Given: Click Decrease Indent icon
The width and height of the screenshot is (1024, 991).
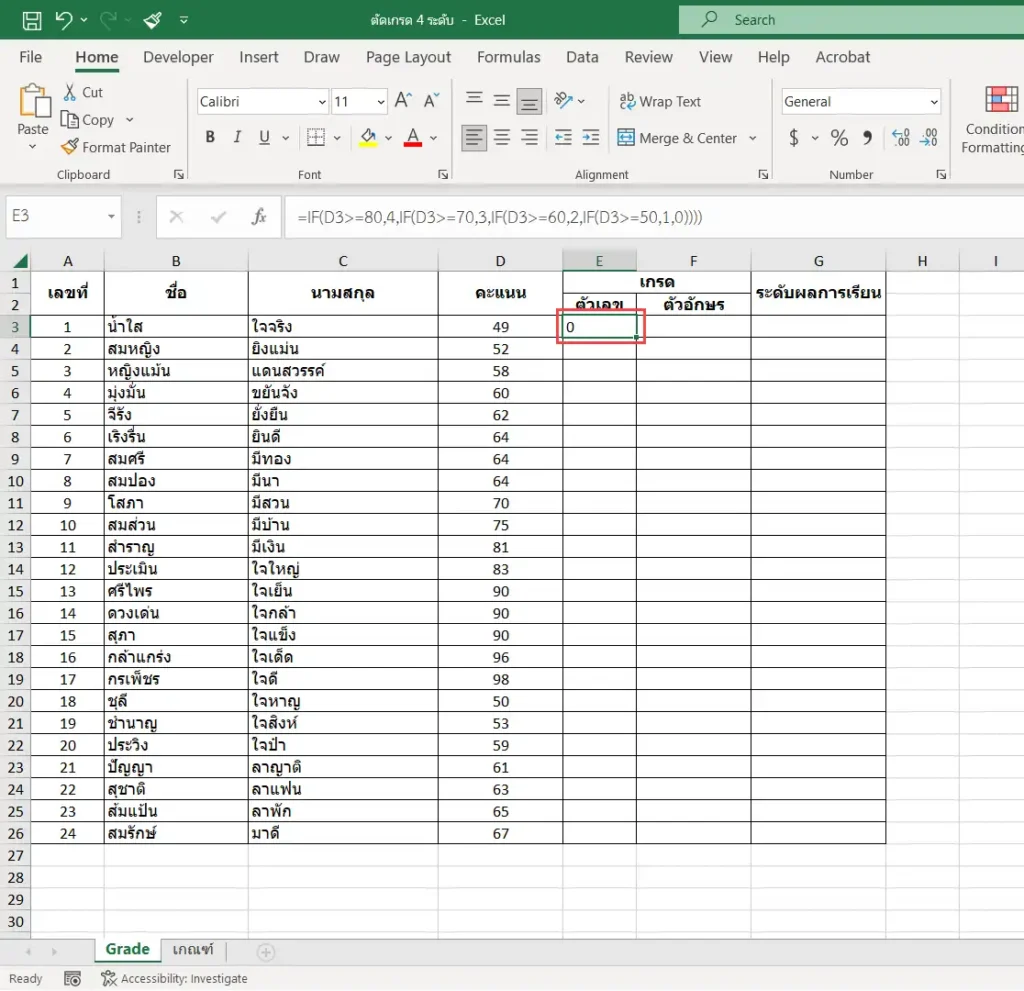Looking at the screenshot, I should [x=563, y=137].
